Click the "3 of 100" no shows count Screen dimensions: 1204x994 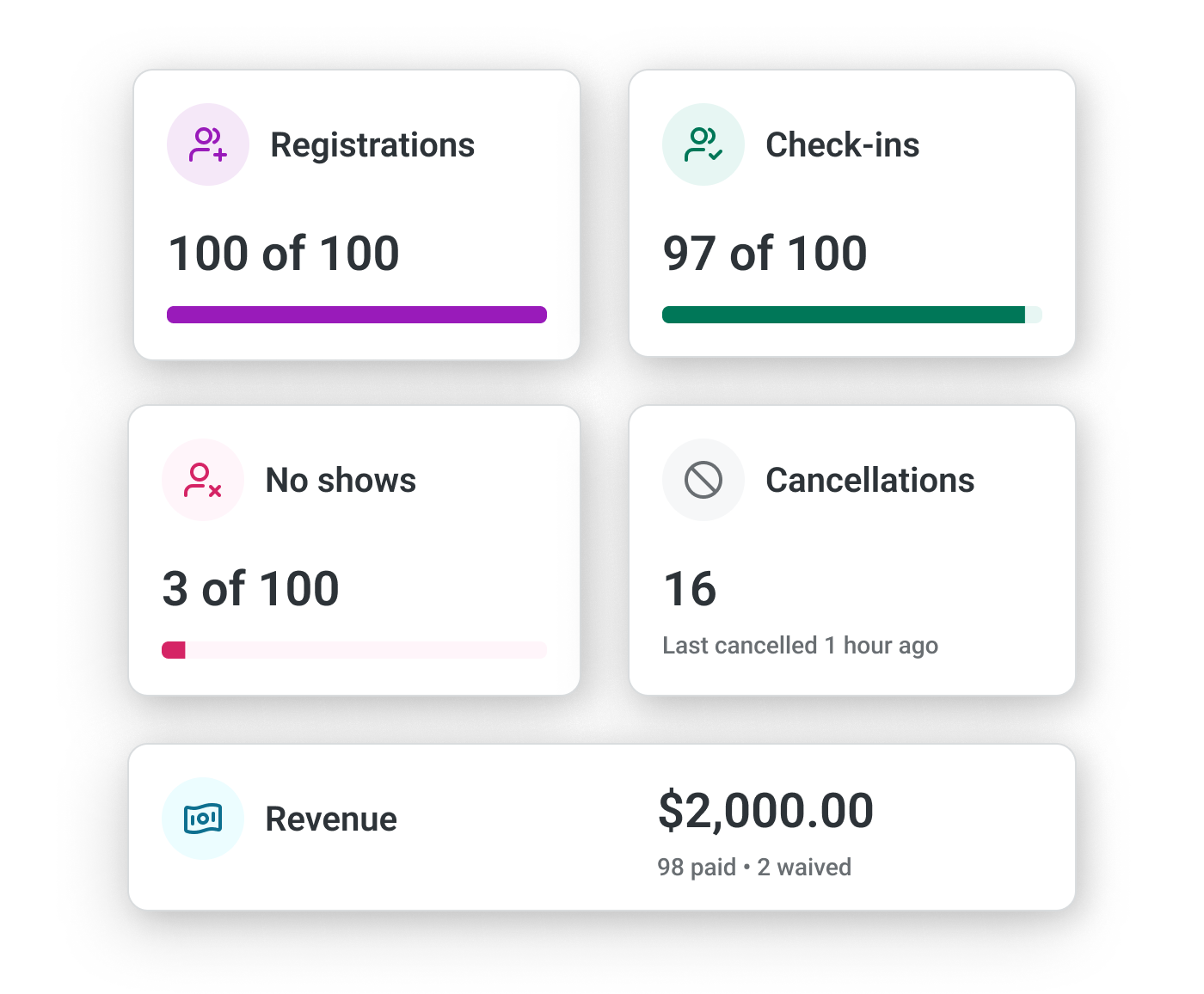click(250, 589)
